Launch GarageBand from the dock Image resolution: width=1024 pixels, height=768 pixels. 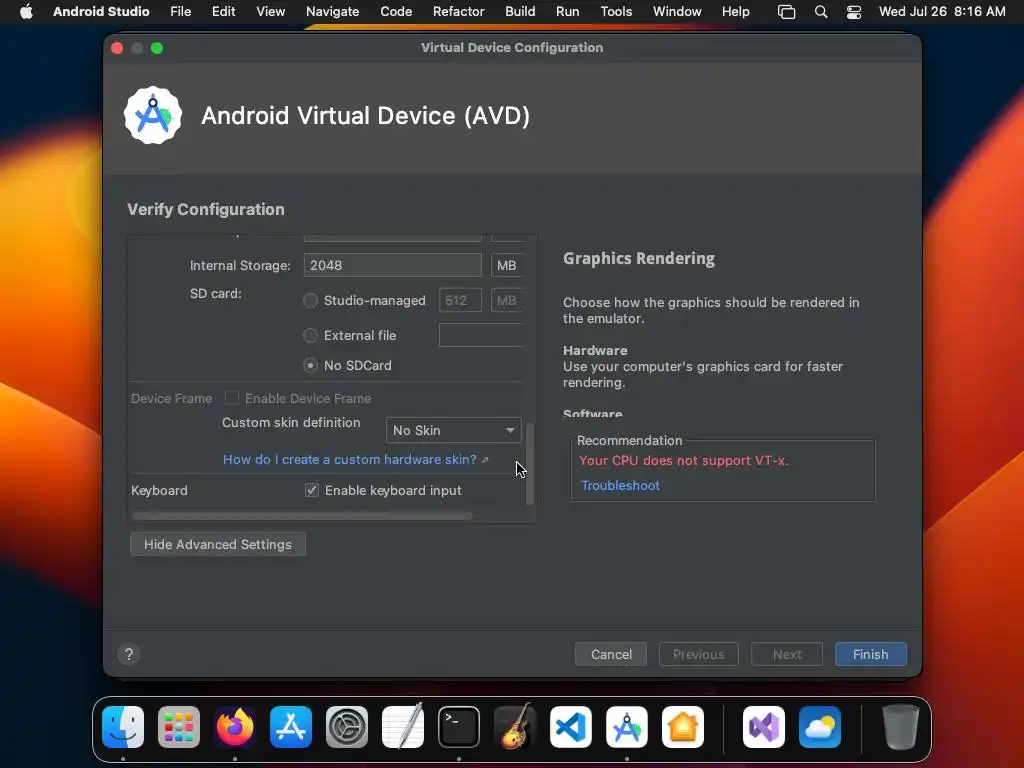[515, 727]
